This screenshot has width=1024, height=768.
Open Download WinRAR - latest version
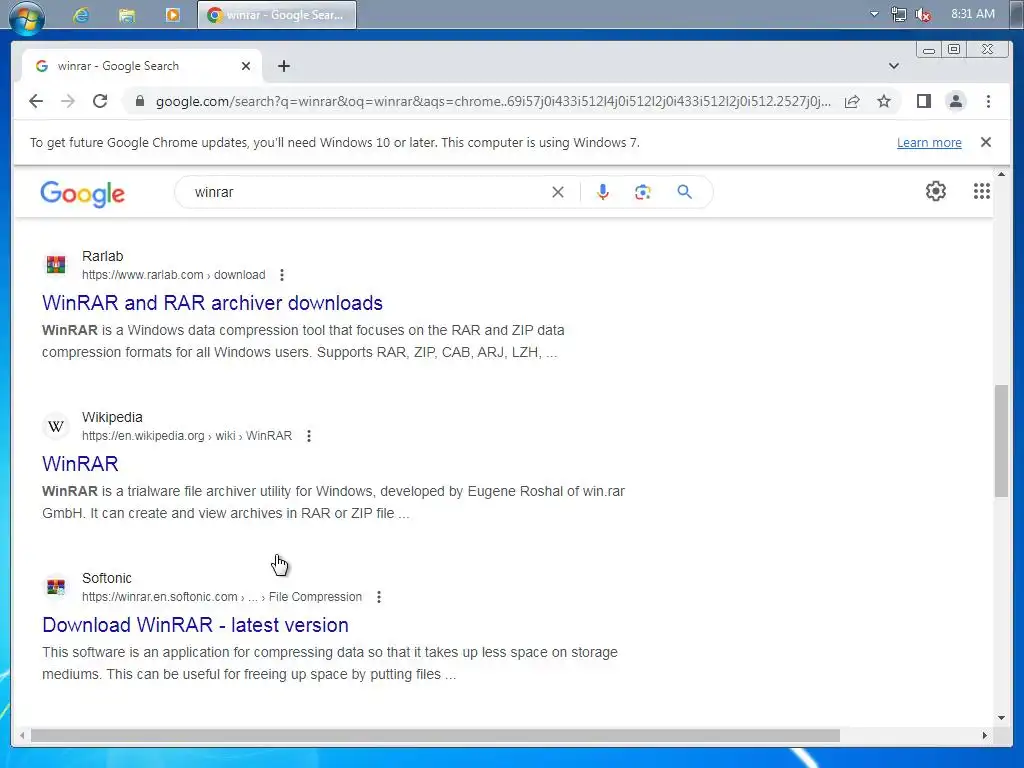pyautogui.click(x=195, y=625)
